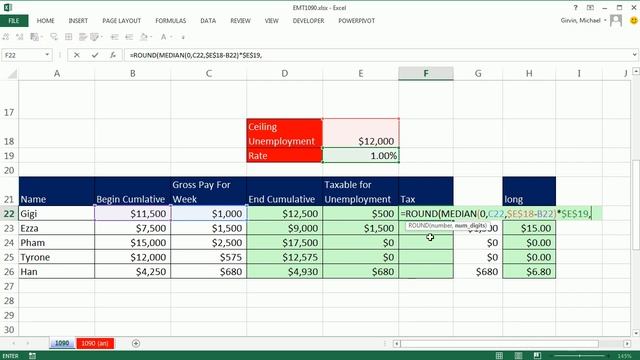This screenshot has width=640, height=360.
Task: Select the 1090 sheet tab
Action: coord(62,343)
